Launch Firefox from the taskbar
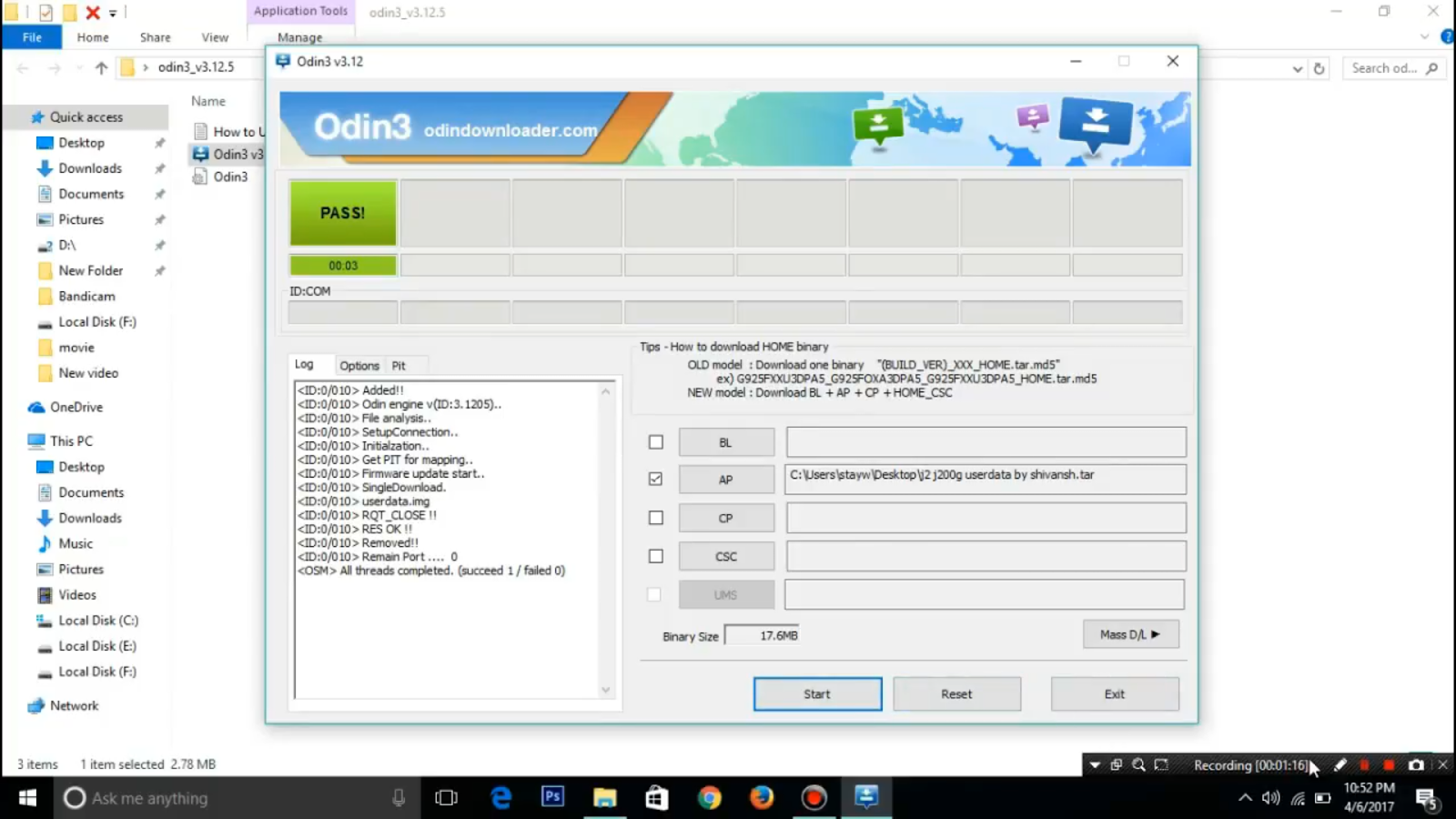1456x819 pixels. point(761,798)
